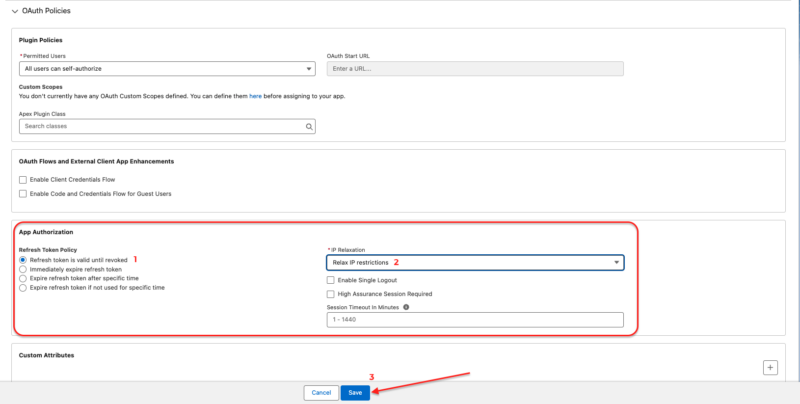This screenshot has width=800, height=404.
Task: Click the OAuth Start URL field
Action: click(475, 68)
